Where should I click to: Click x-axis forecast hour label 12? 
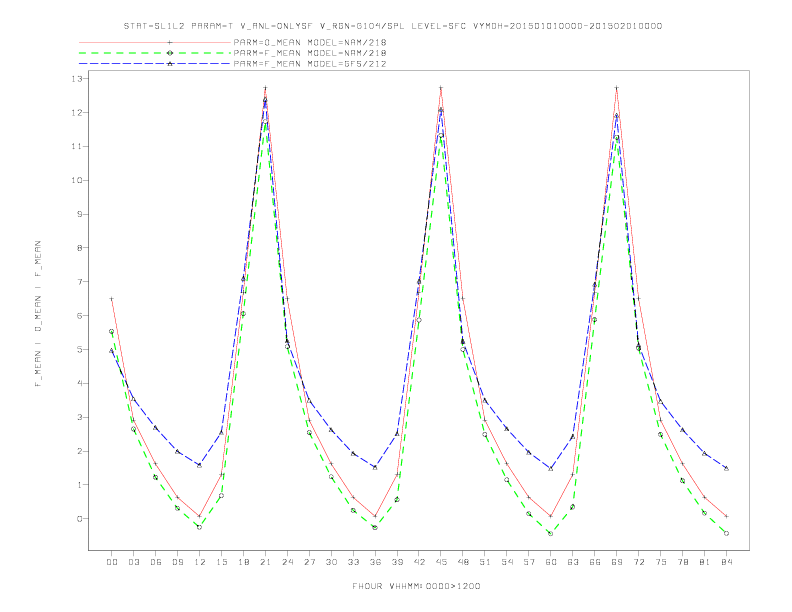click(x=200, y=562)
